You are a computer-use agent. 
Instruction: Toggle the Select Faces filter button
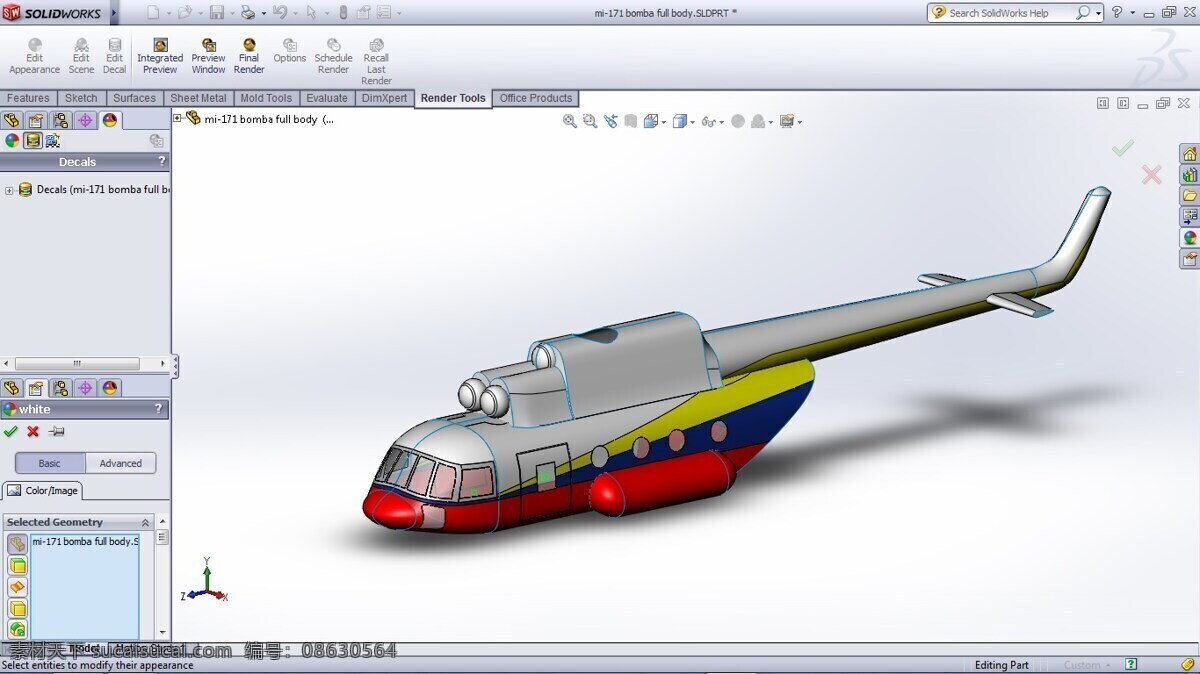pyautogui.click(x=18, y=566)
